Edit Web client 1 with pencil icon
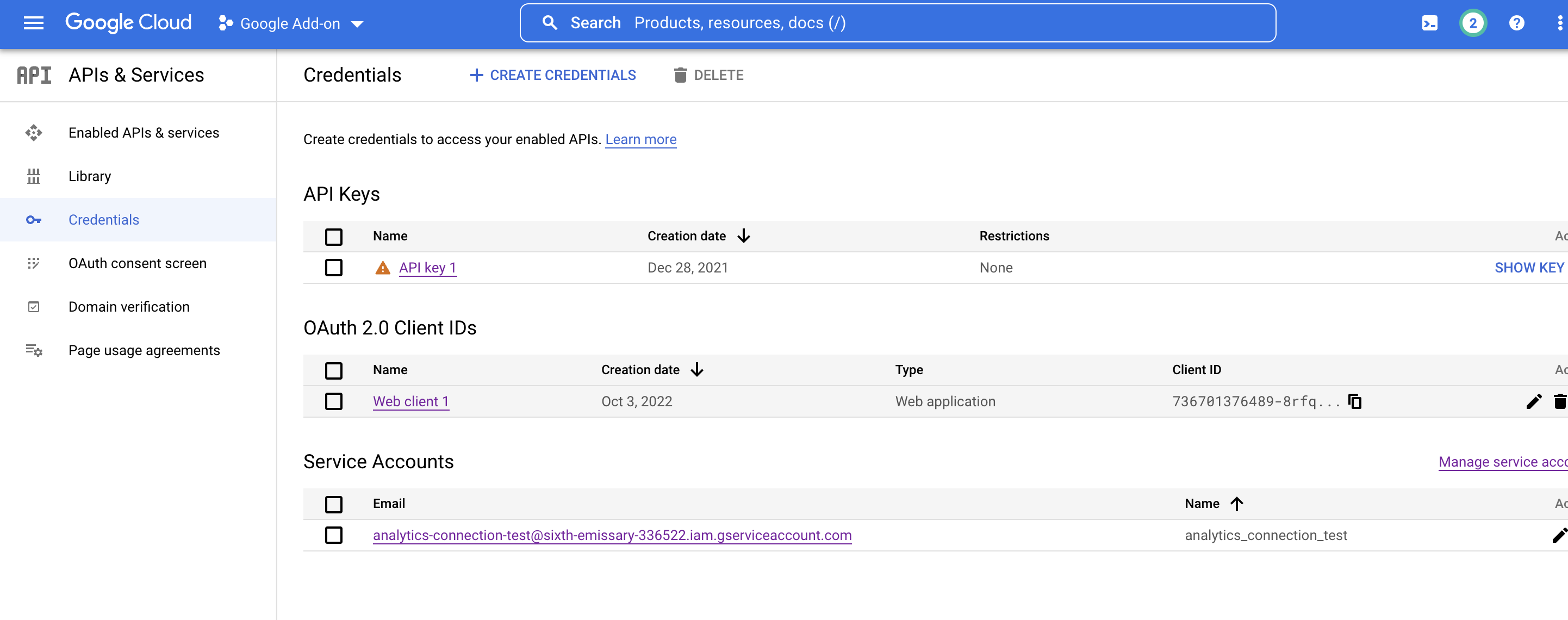This screenshot has height=620, width=1568. click(1533, 401)
